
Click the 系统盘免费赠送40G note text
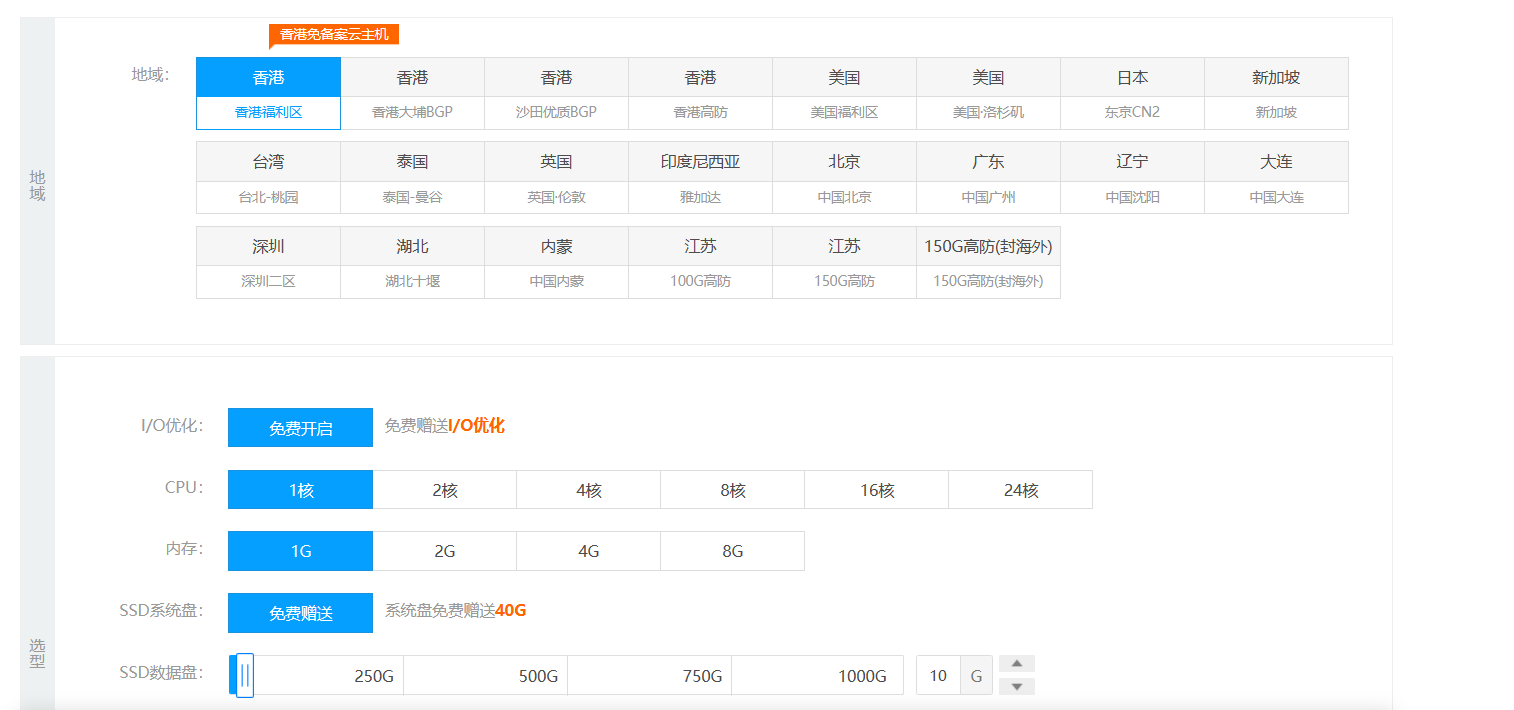[x=456, y=610]
